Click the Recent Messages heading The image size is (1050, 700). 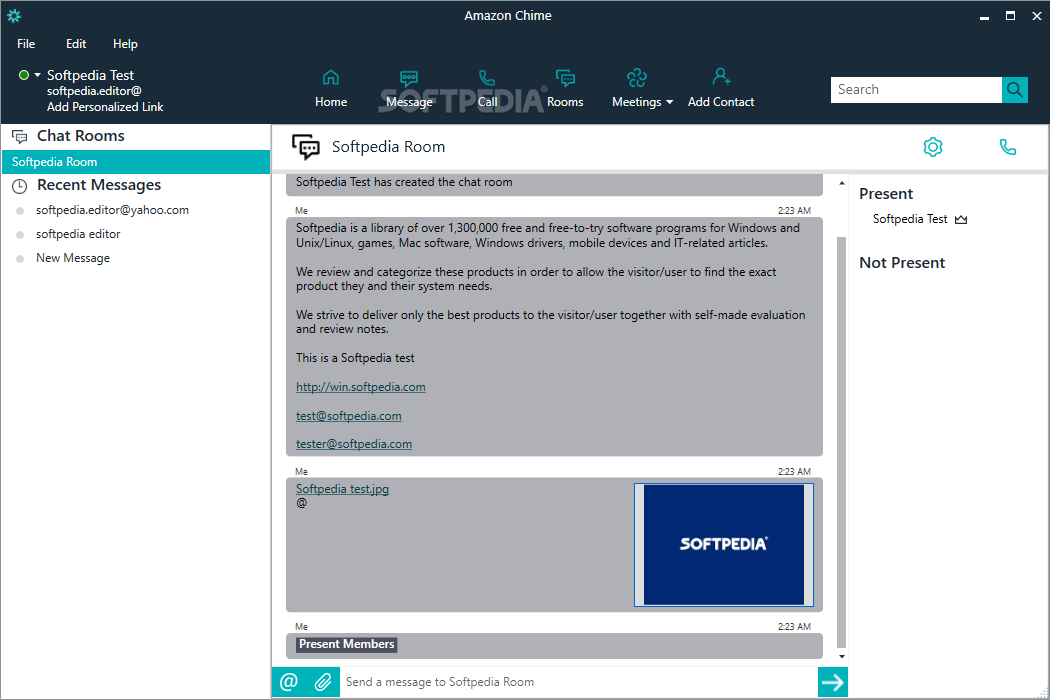99,185
